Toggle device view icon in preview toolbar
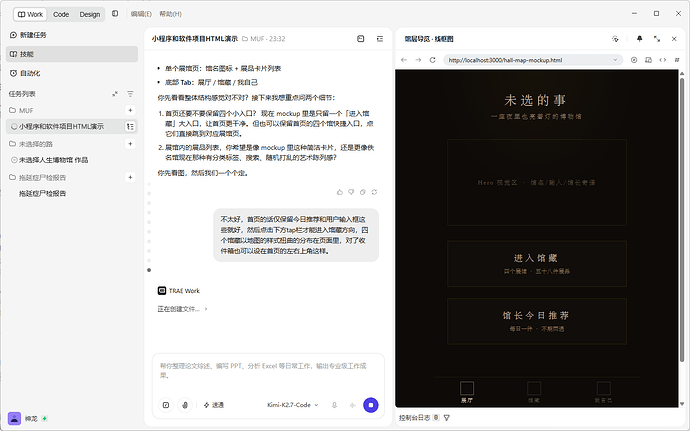The image size is (690, 431). click(x=648, y=60)
